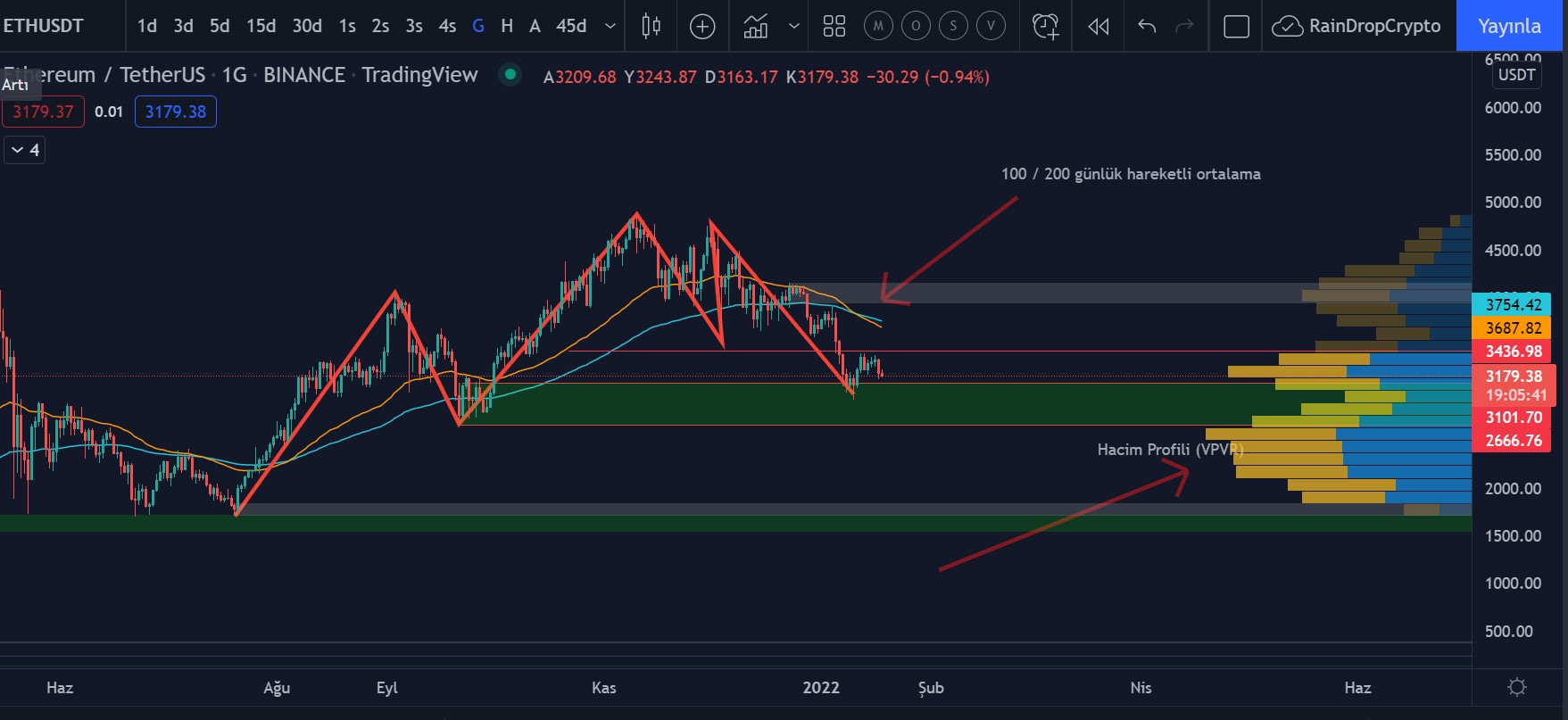Start bar replay with the rewind icon
1568x720 pixels.
[1098, 27]
